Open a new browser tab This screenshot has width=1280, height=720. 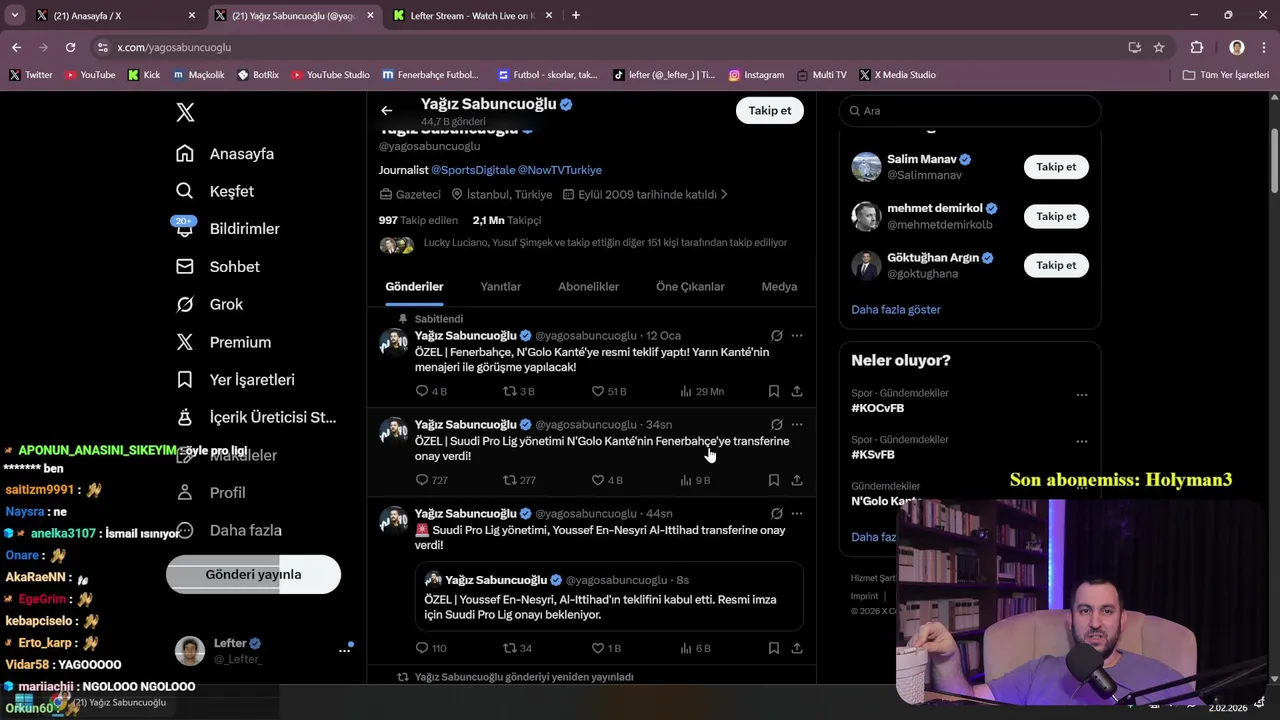tap(575, 15)
